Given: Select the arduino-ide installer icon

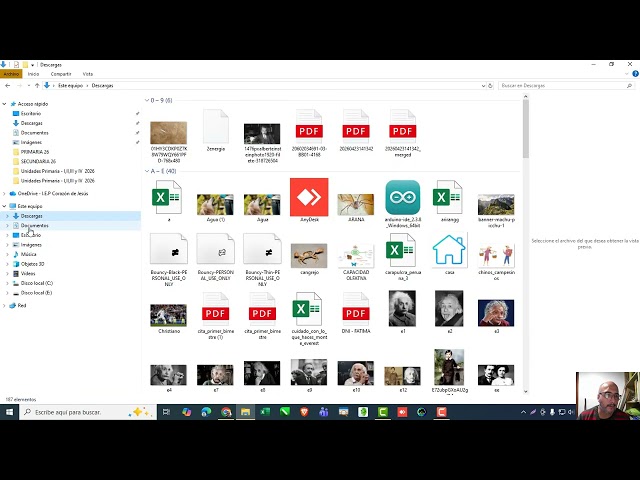Looking at the screenshot, I should pos(402,197).
